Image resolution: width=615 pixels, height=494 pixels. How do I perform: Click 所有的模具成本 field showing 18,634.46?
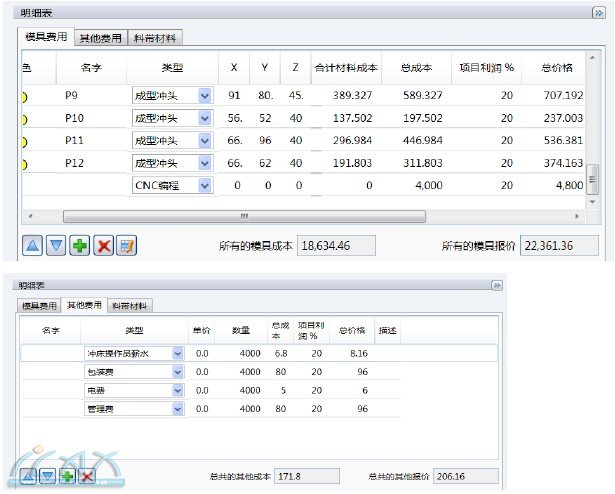pos(336,246)
